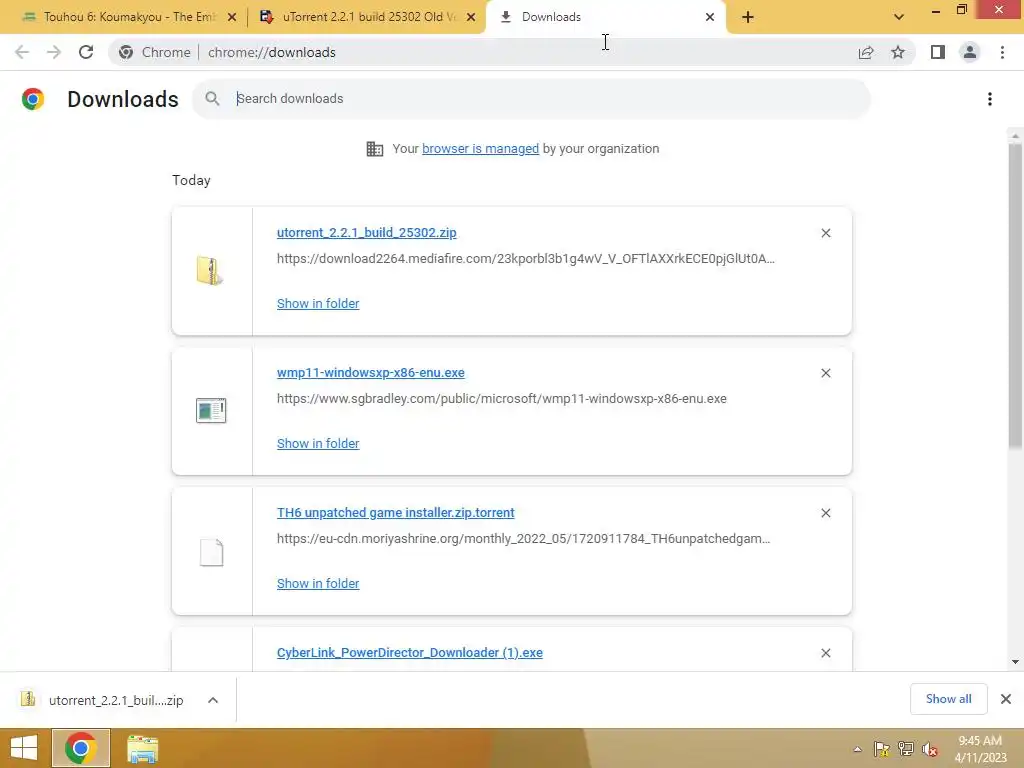
Task: Show utorrent zip in folder
Action: (317, 304)
